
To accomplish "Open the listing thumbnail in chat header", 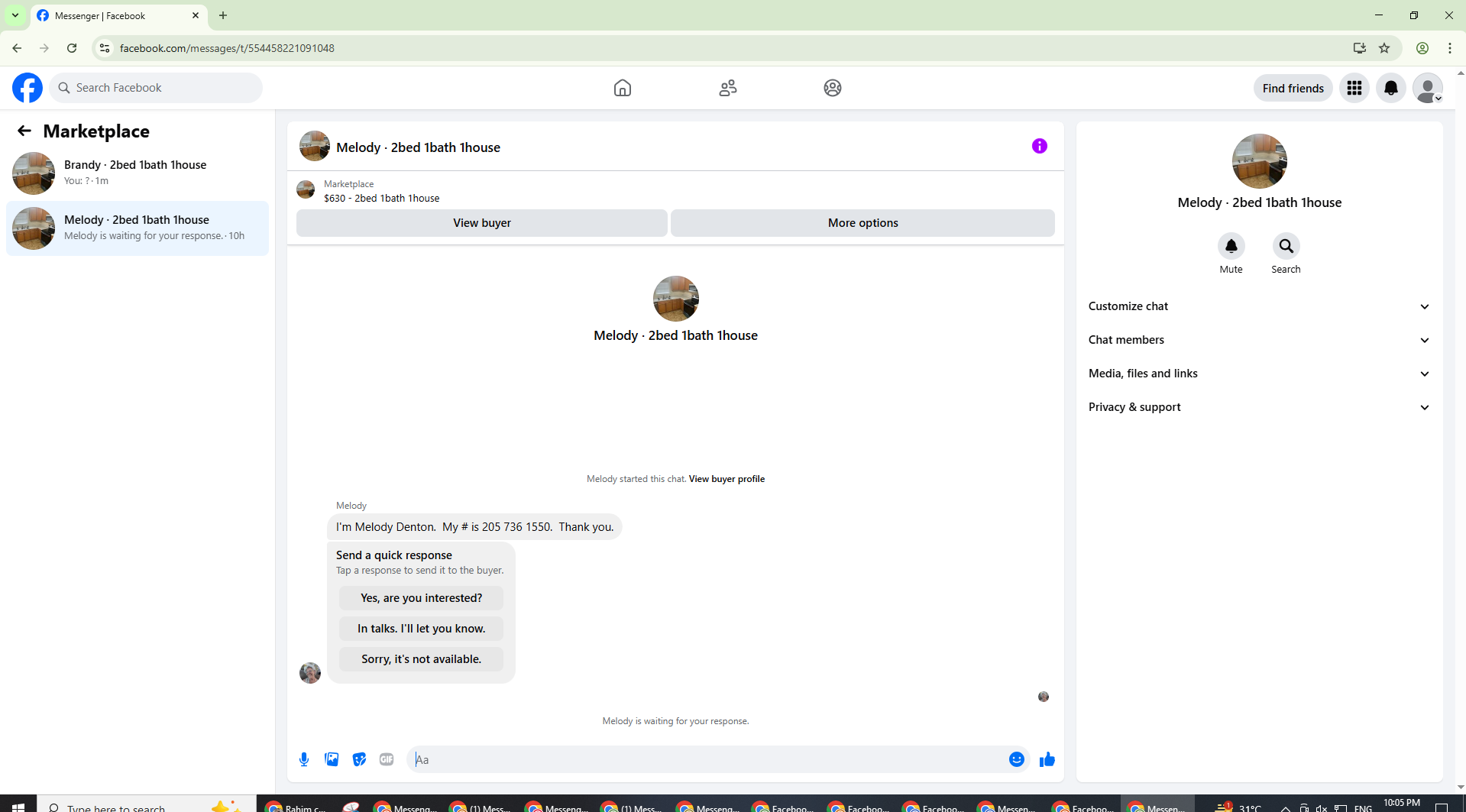I will [x=315, y=146].
